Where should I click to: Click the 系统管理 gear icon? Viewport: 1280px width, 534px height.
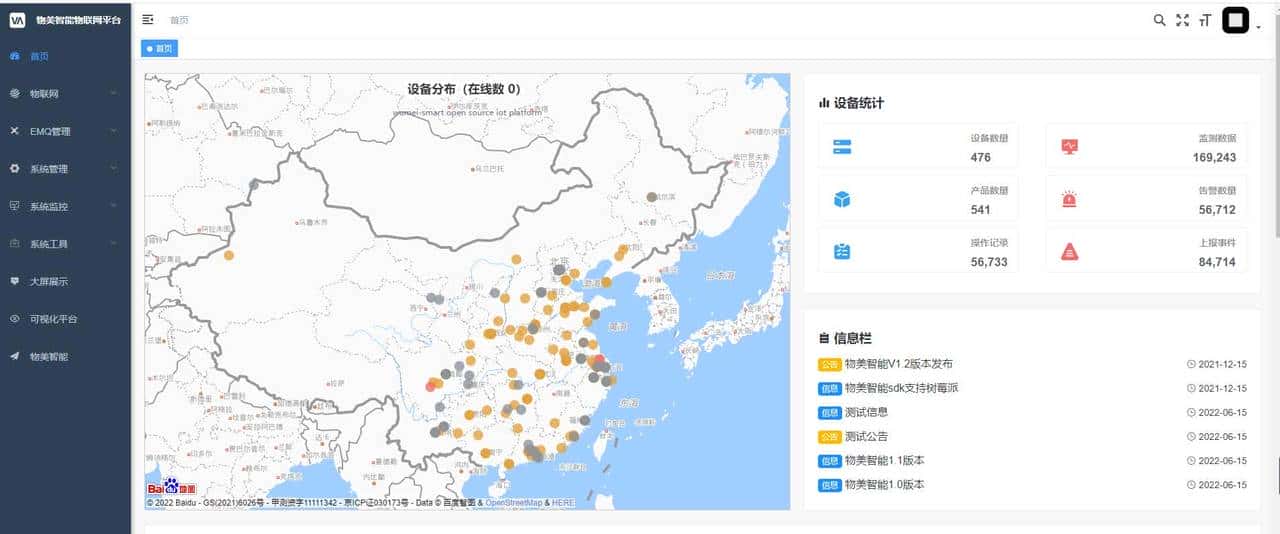14,169
